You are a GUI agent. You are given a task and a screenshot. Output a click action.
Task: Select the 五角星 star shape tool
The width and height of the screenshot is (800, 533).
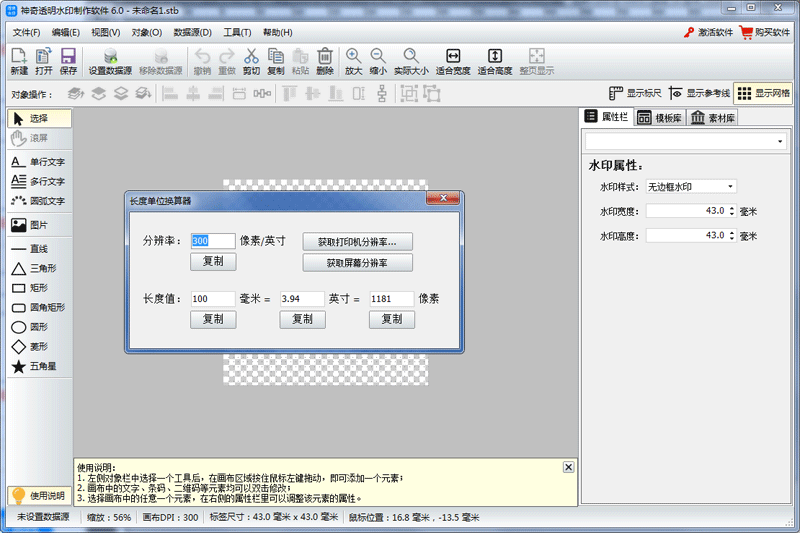[x=38, y=367]
